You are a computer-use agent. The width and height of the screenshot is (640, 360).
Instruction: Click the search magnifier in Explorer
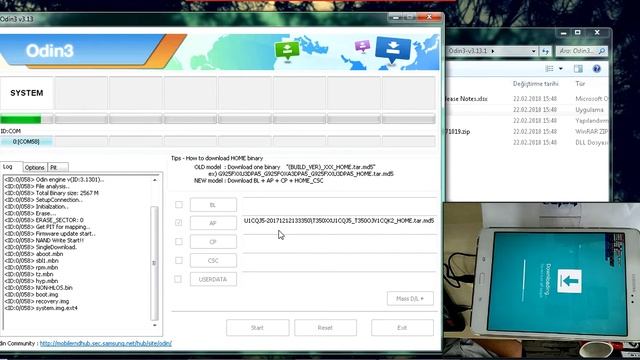tap(602, 51)
